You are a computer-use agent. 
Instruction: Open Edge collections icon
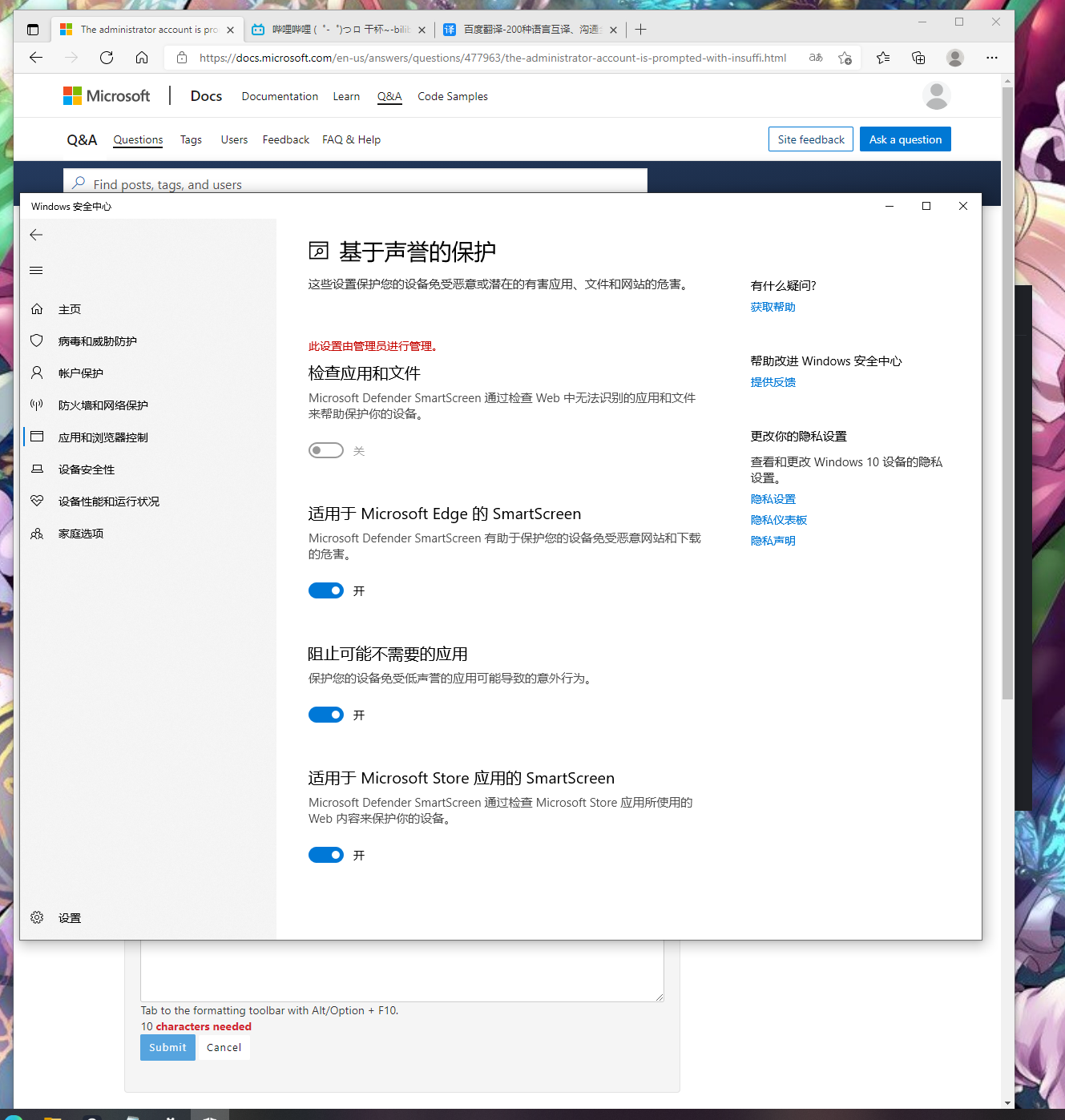point(918,58)
